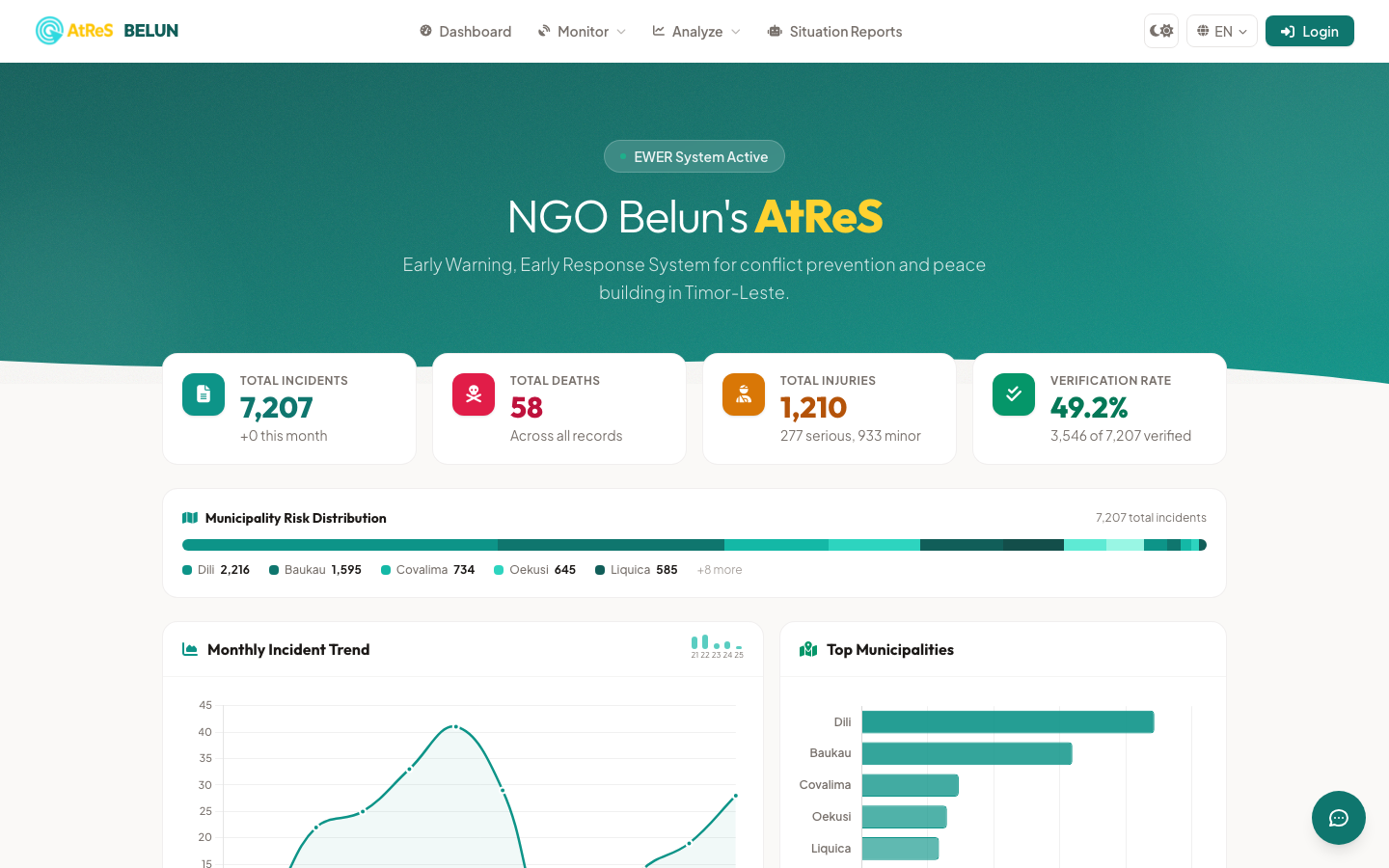Click the Oekusi bar in Top Municipalities
1389x868 pixels.
tap(905, 817)
